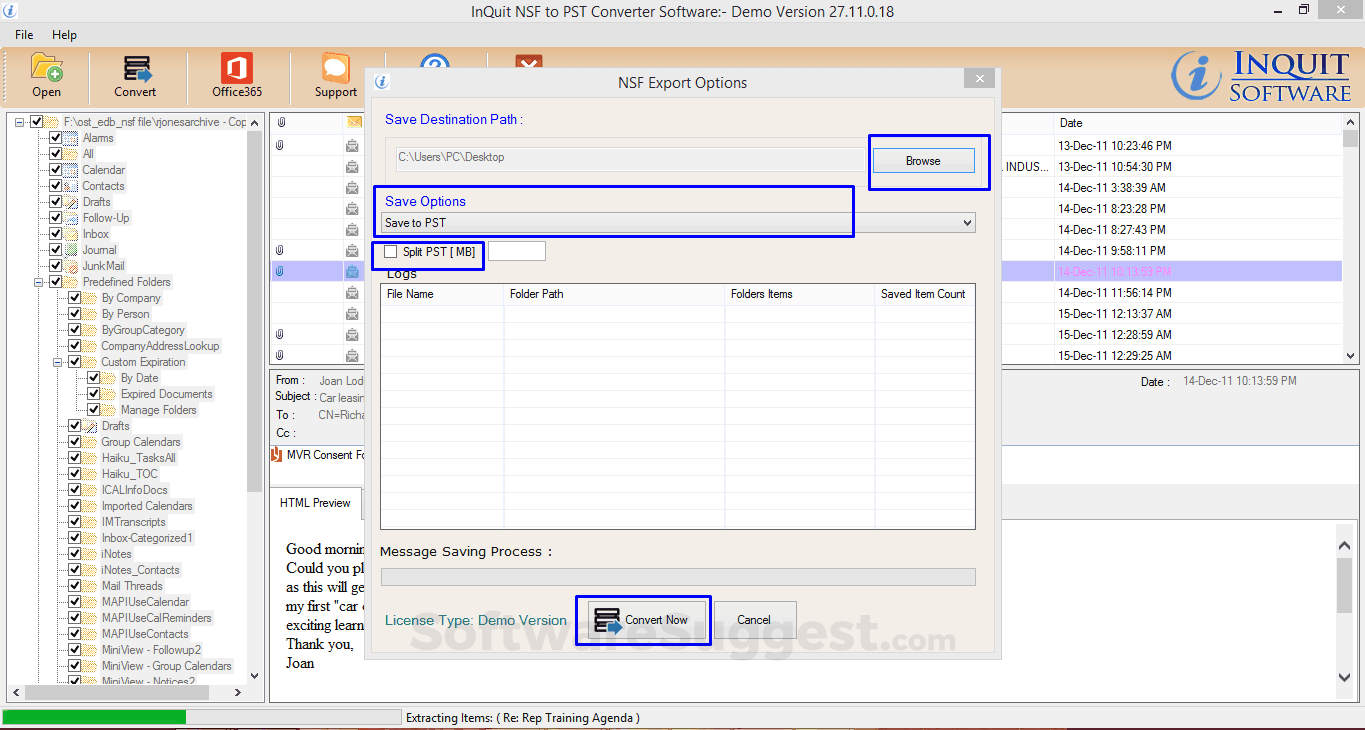Image resolution: width=1365 pixels, height=730 pixels.
Task: Click the Open folder toolbar icon
Action: tap(46, 68)
